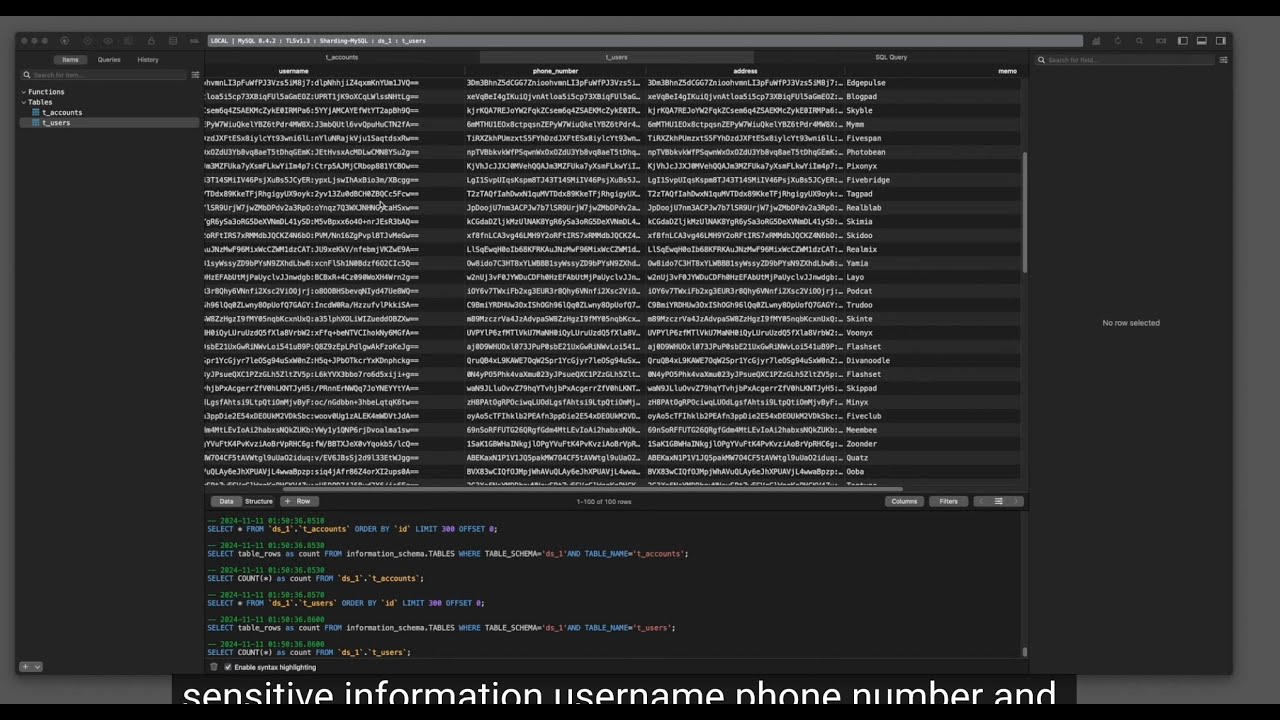Click in the Search for field input
Viewport: 1280px width, 720px height.
click(x=1130, y=60)
